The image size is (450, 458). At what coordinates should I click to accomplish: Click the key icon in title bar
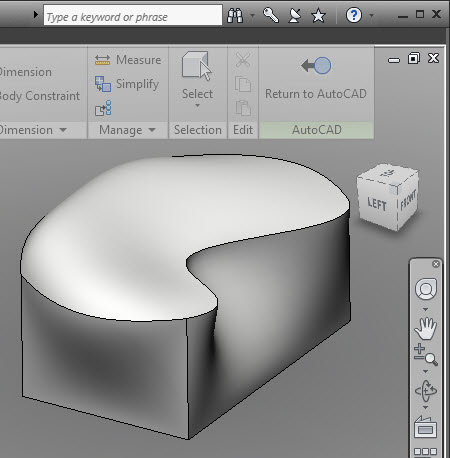271,15
